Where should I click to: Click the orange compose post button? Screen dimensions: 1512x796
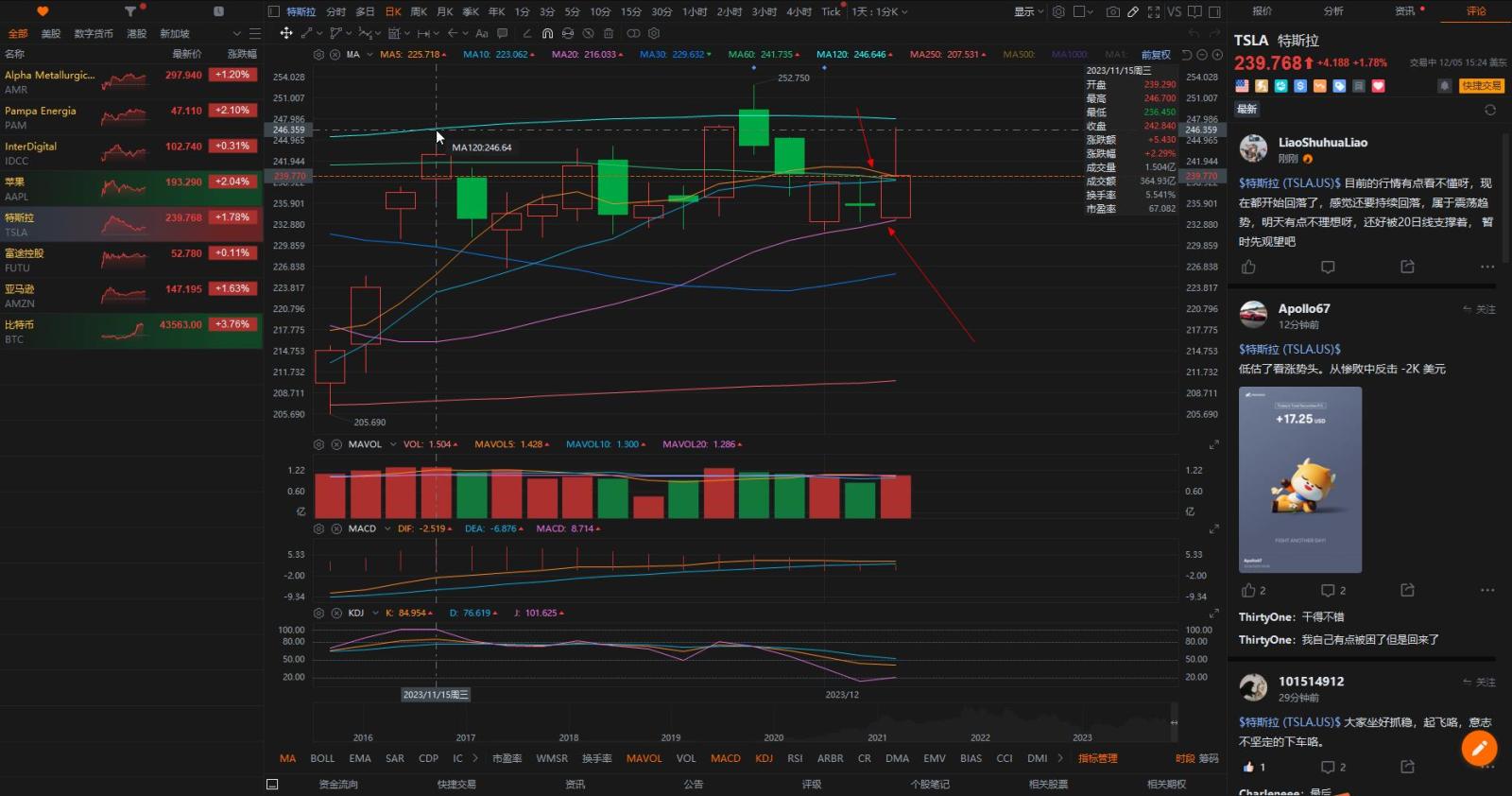[1479, 749]
